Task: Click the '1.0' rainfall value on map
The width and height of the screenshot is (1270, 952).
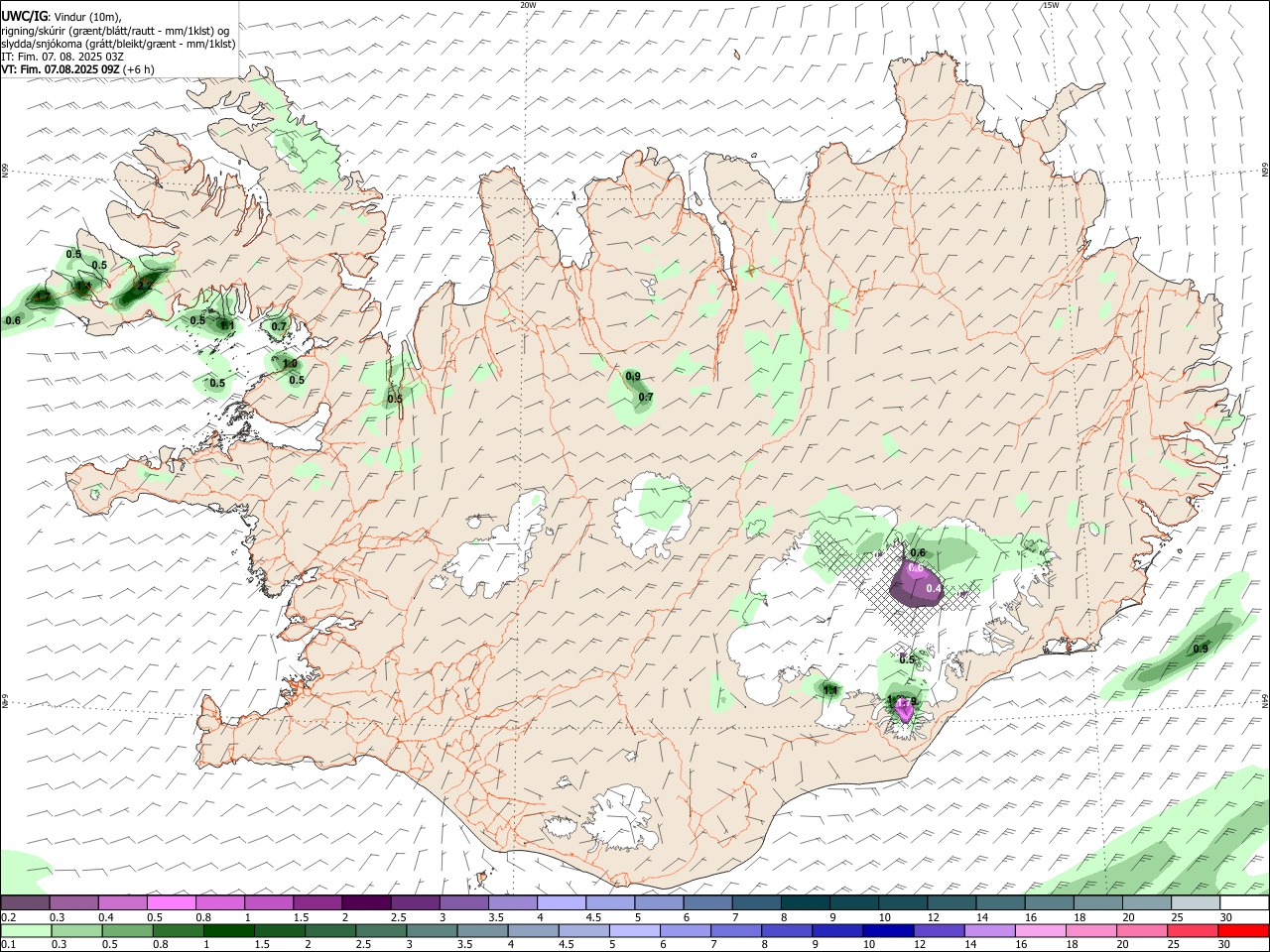Action: [290, 364]
